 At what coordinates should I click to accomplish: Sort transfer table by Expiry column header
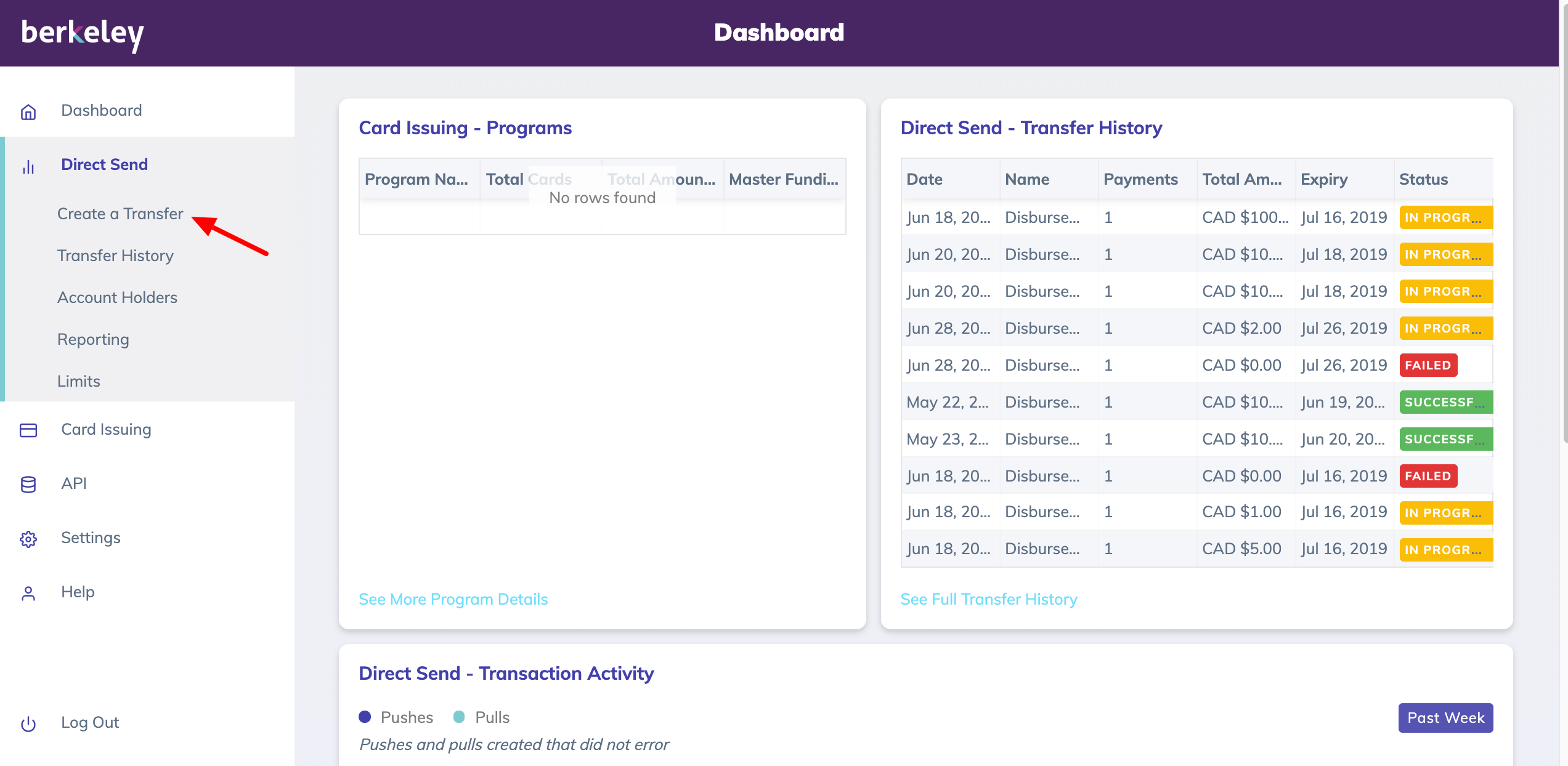(1324, 179)
